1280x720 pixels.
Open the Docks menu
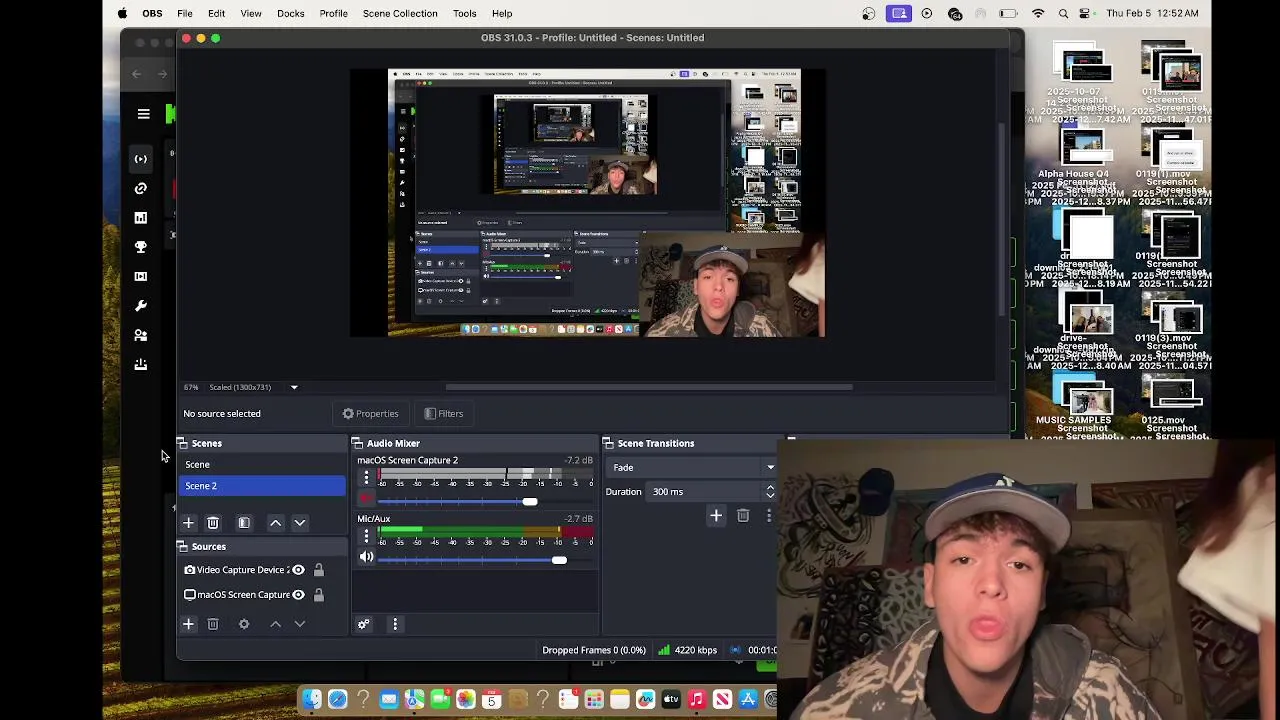pyautogui.click(x=291, y=13)
